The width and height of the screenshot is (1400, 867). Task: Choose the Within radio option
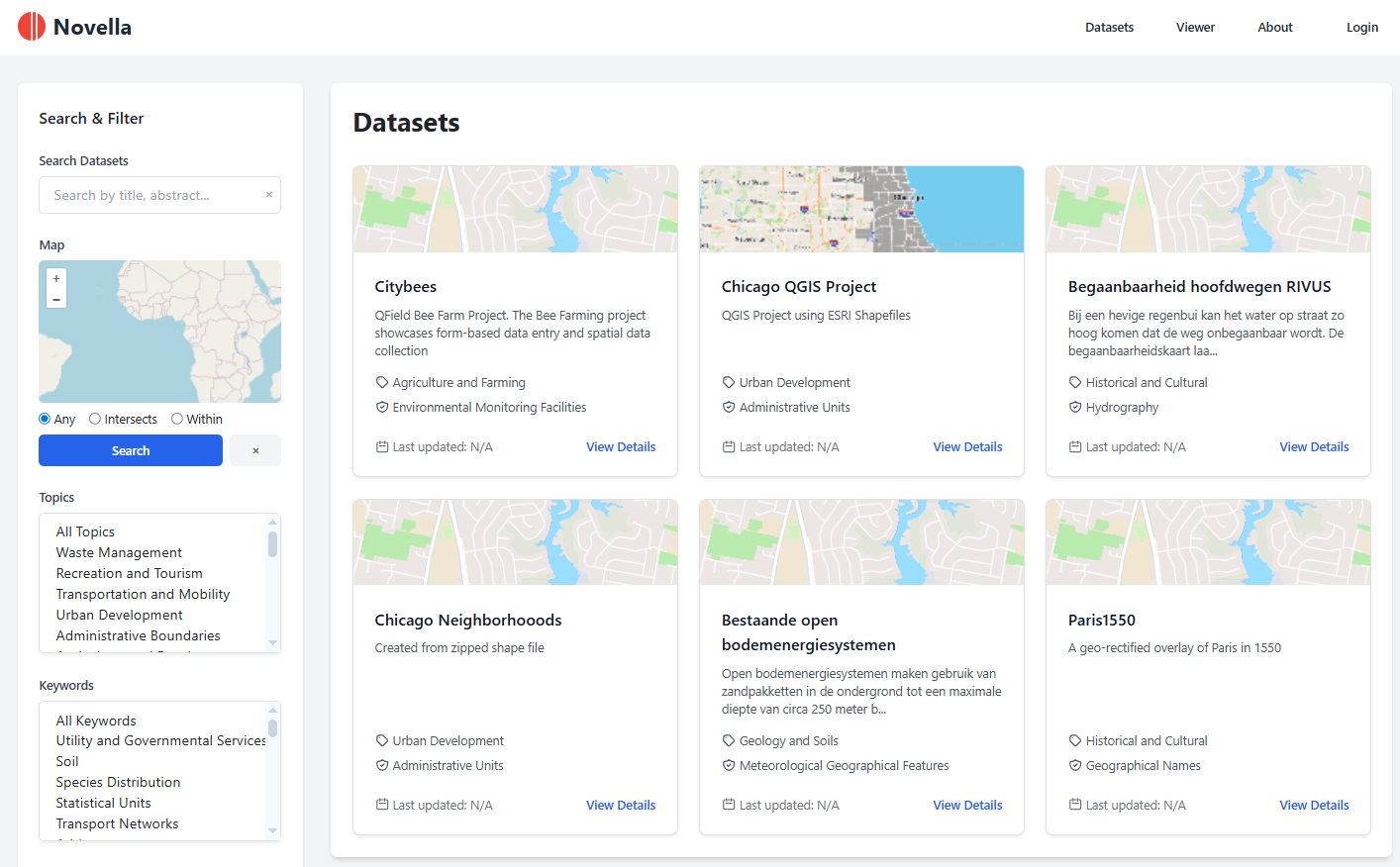click(x=177, y=419)
